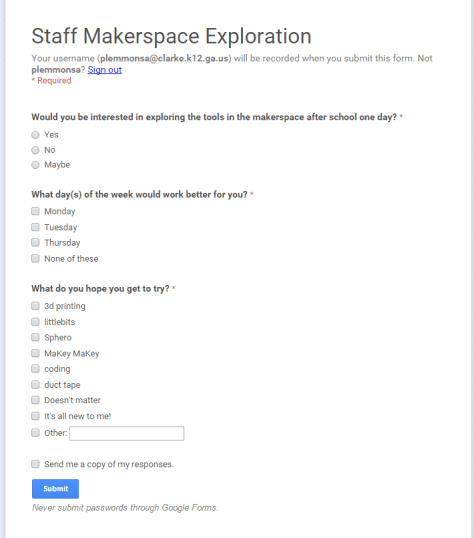Enable Send me a copy of my responses
Image resolution: width=474 pixels, height=538 pixels.
pyautogui.click(x=35, y=464)
